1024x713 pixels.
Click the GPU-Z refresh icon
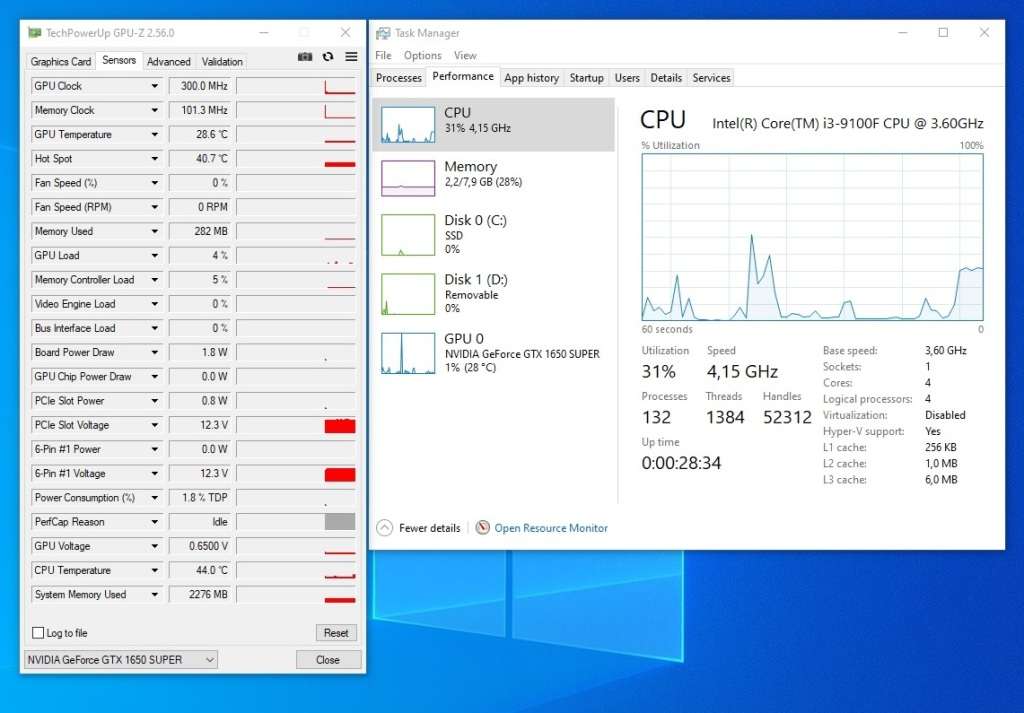[328, 57]
